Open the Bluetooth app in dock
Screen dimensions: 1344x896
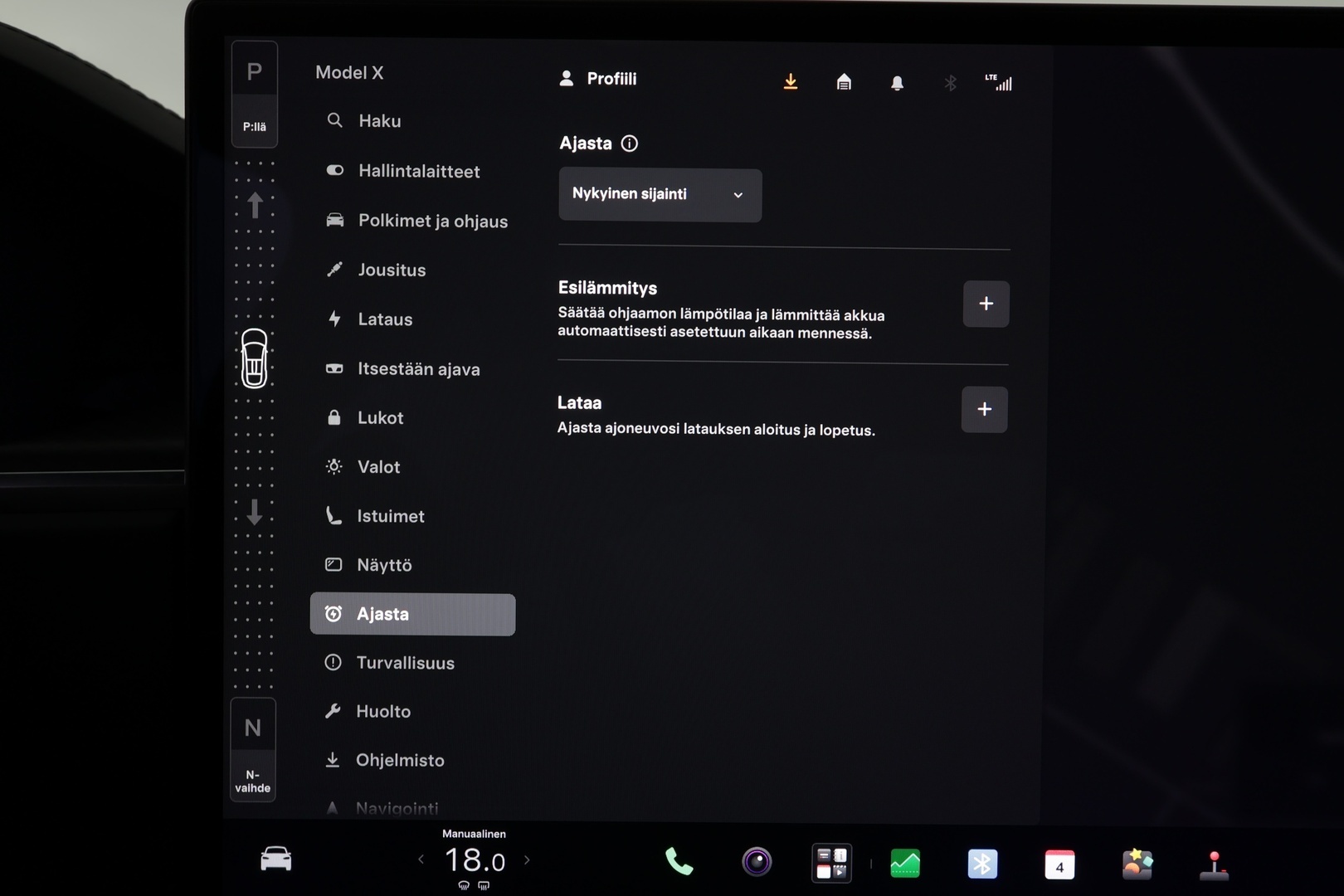point(982,864)
